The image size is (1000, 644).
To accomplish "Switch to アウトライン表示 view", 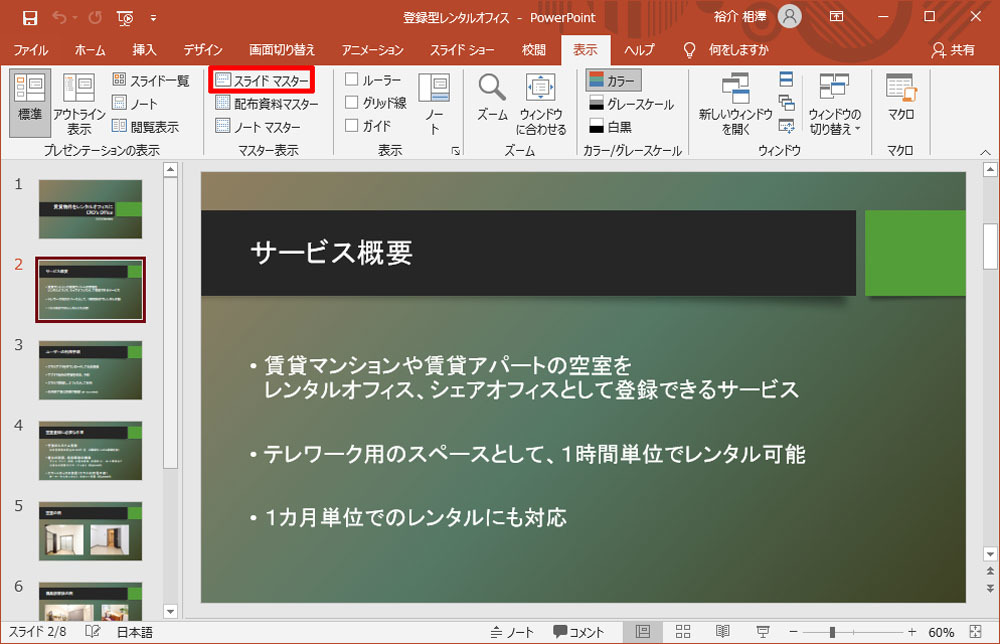I will tap(79, 104).
